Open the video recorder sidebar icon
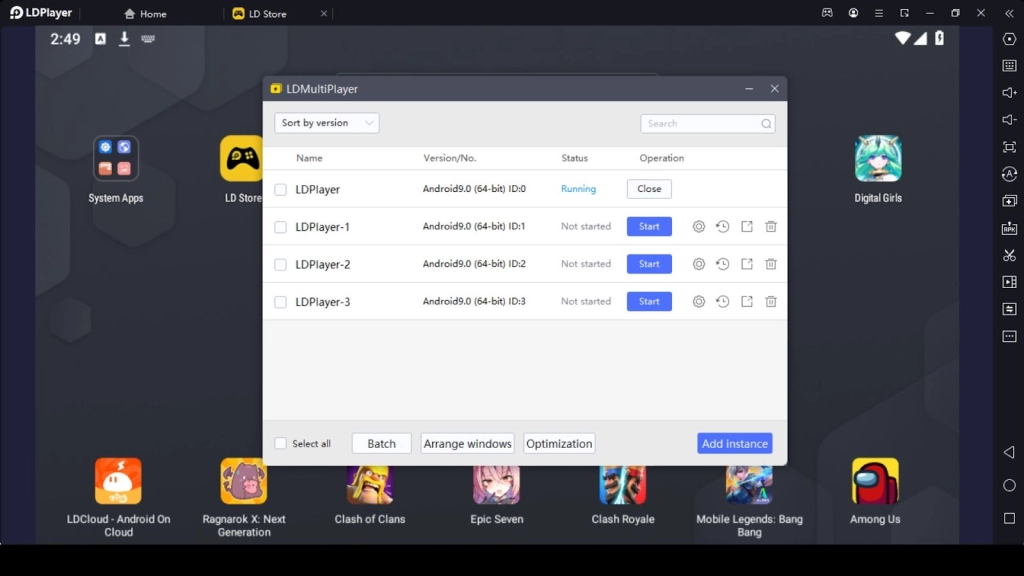 tap(1009, 282)
